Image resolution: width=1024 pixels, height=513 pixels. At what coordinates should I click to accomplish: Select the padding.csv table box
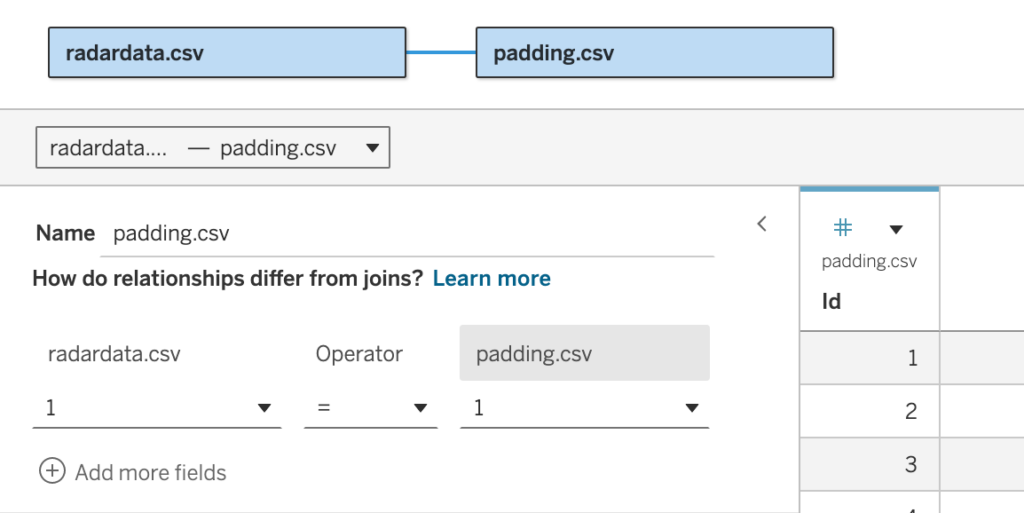pyautogui.click(x=655, y=53)
